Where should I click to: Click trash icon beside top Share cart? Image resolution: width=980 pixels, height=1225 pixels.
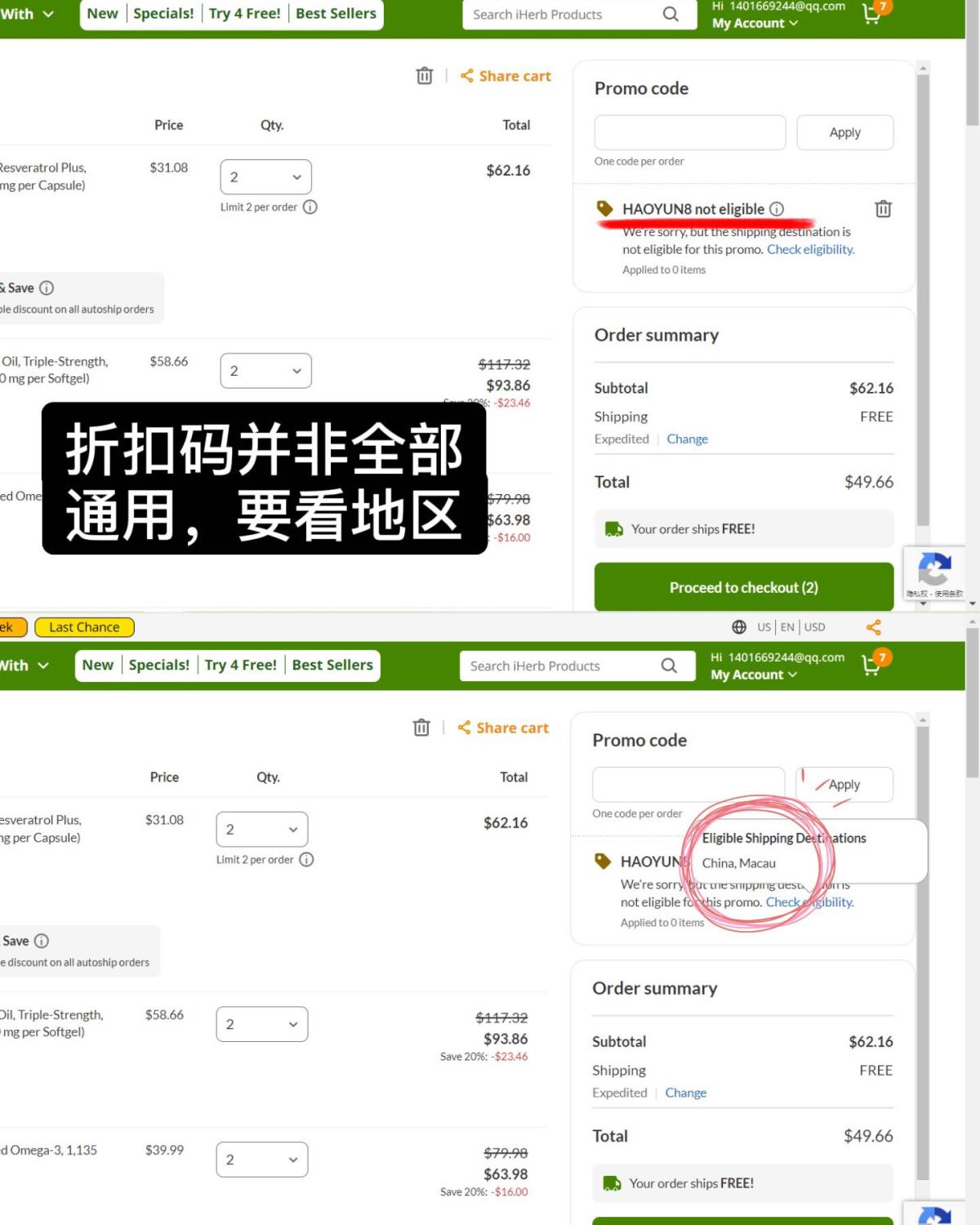[x=424, y=76]
